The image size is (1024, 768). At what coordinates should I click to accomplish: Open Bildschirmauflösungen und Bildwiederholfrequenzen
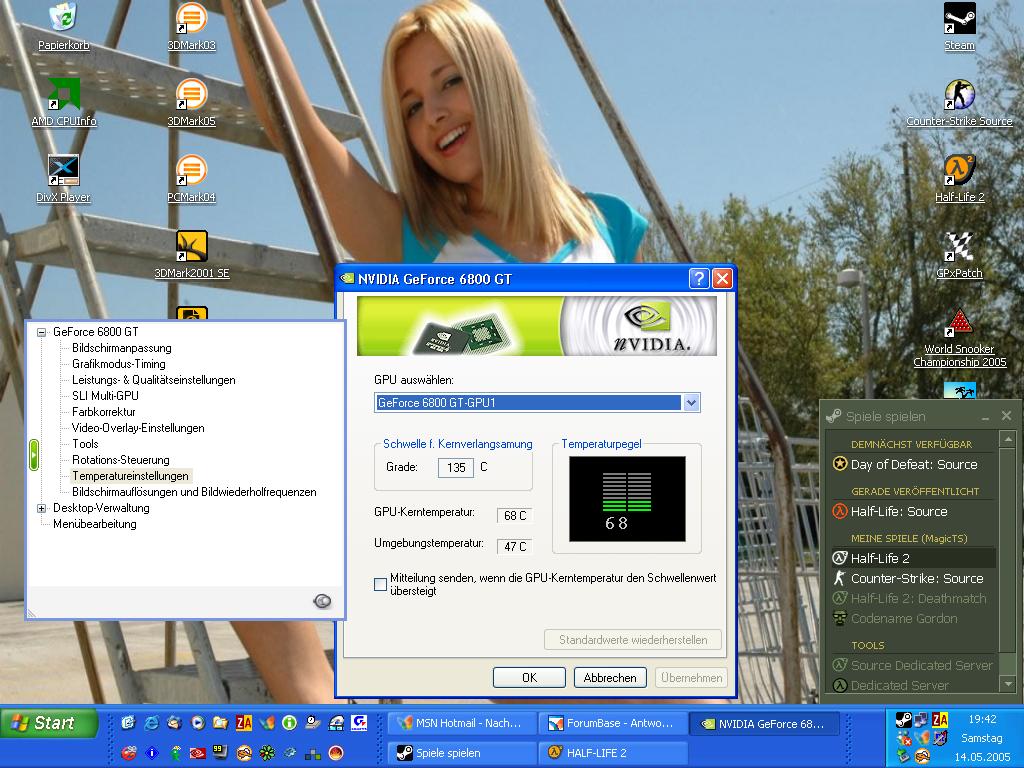tap(194, 492)
